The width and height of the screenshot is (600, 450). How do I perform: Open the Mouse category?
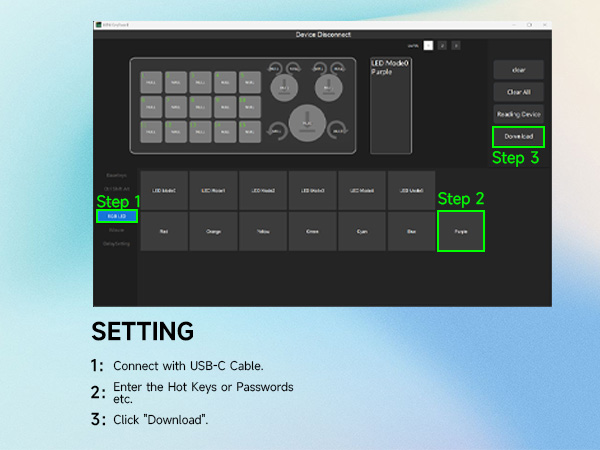pos(116,230)
